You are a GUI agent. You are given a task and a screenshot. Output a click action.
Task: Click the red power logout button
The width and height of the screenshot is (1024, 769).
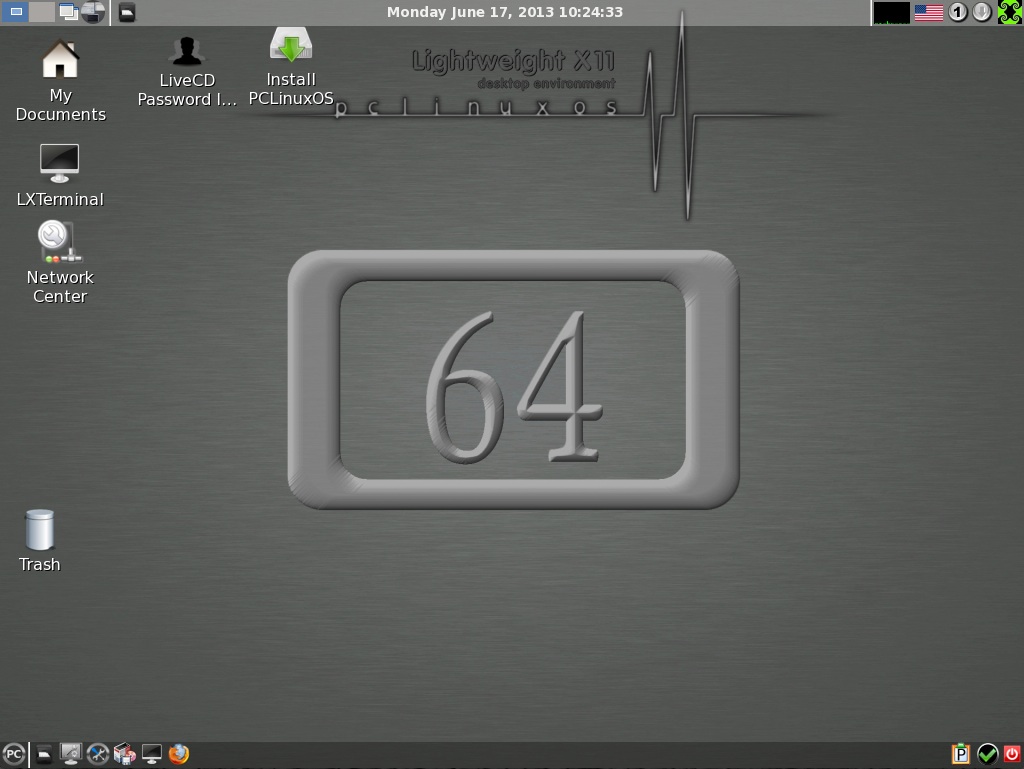tap(1012, 754)
